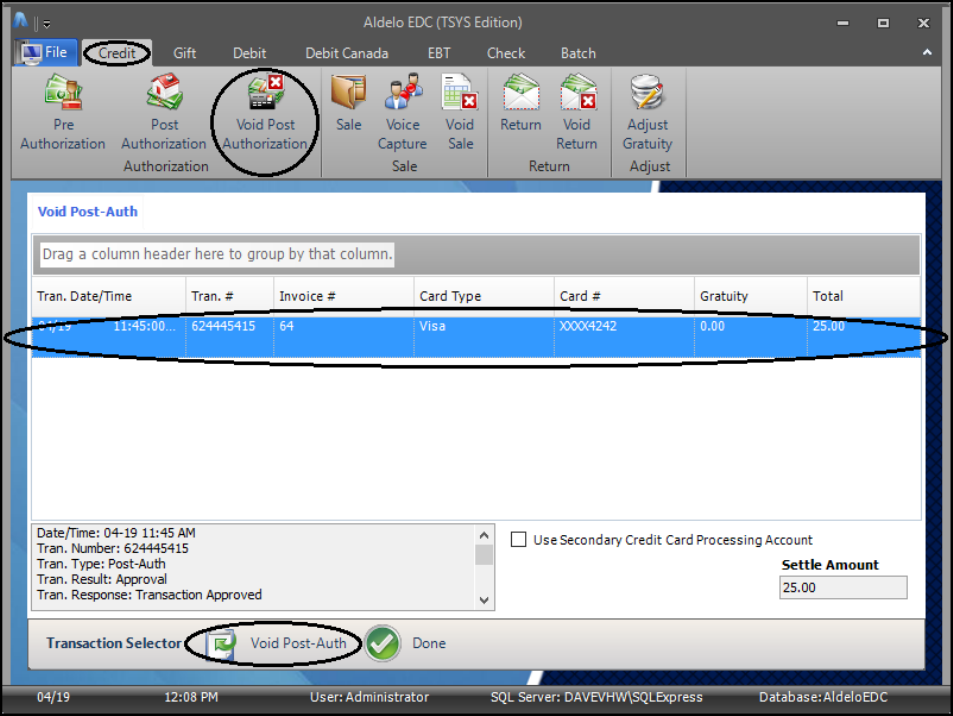The height and width of the screenshot is (716, 953).
Task: Click 'Tran. Response: Transaction Approved' text
Action: coord(149,594)
